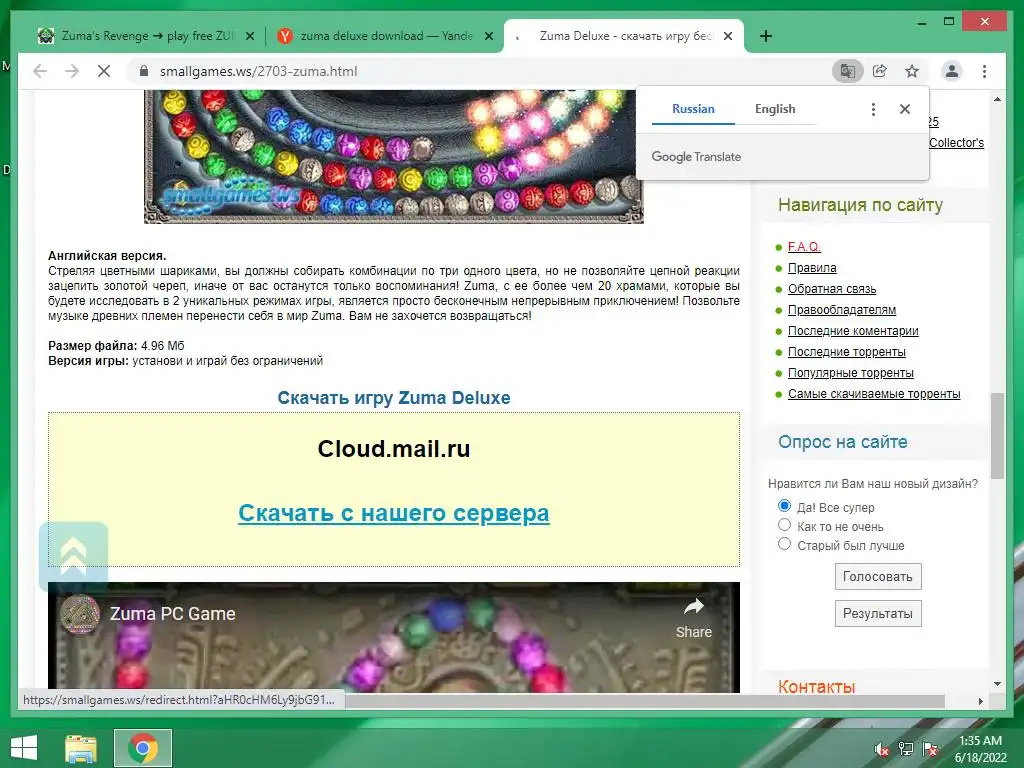Open the network tray icon

click(x=906, y=749)
